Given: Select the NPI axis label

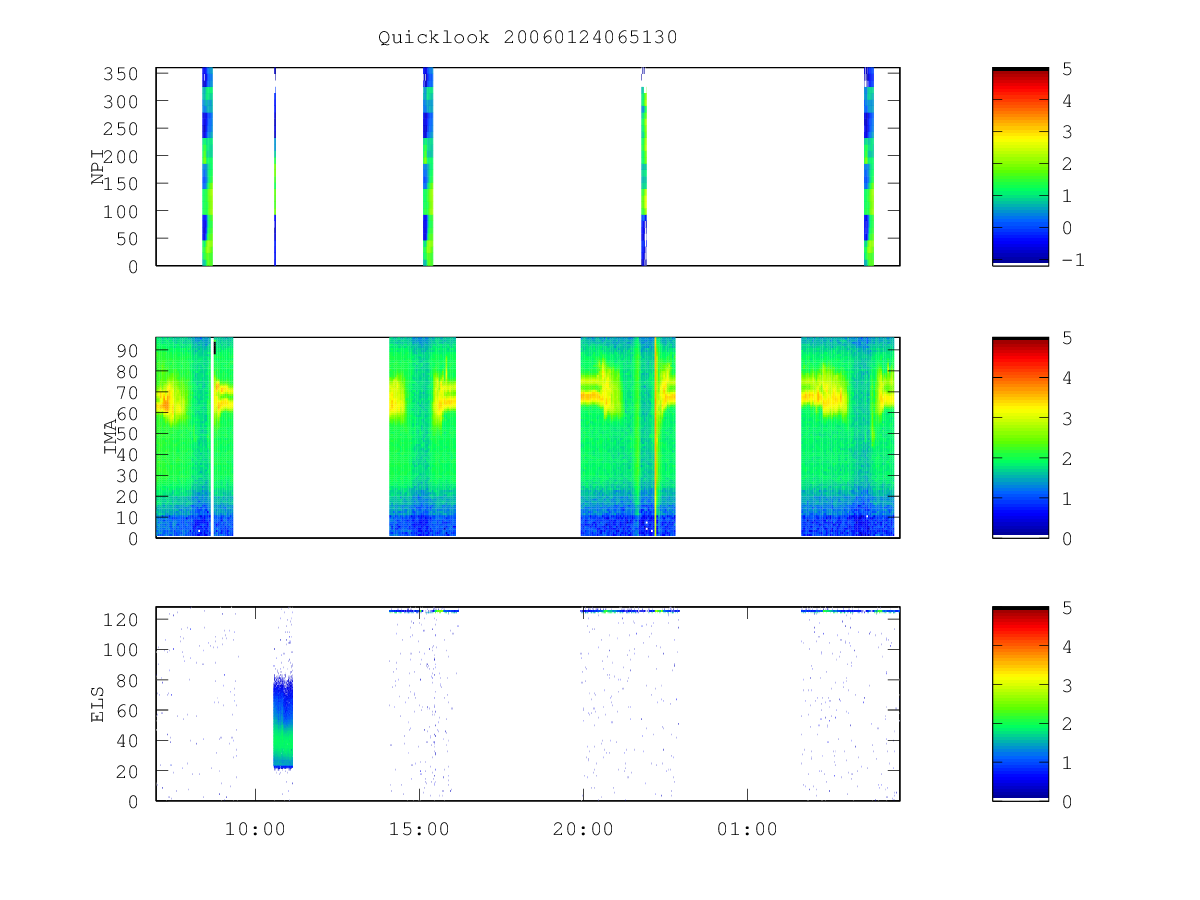Looking at the screenshot, I should (x=99, y=167).
